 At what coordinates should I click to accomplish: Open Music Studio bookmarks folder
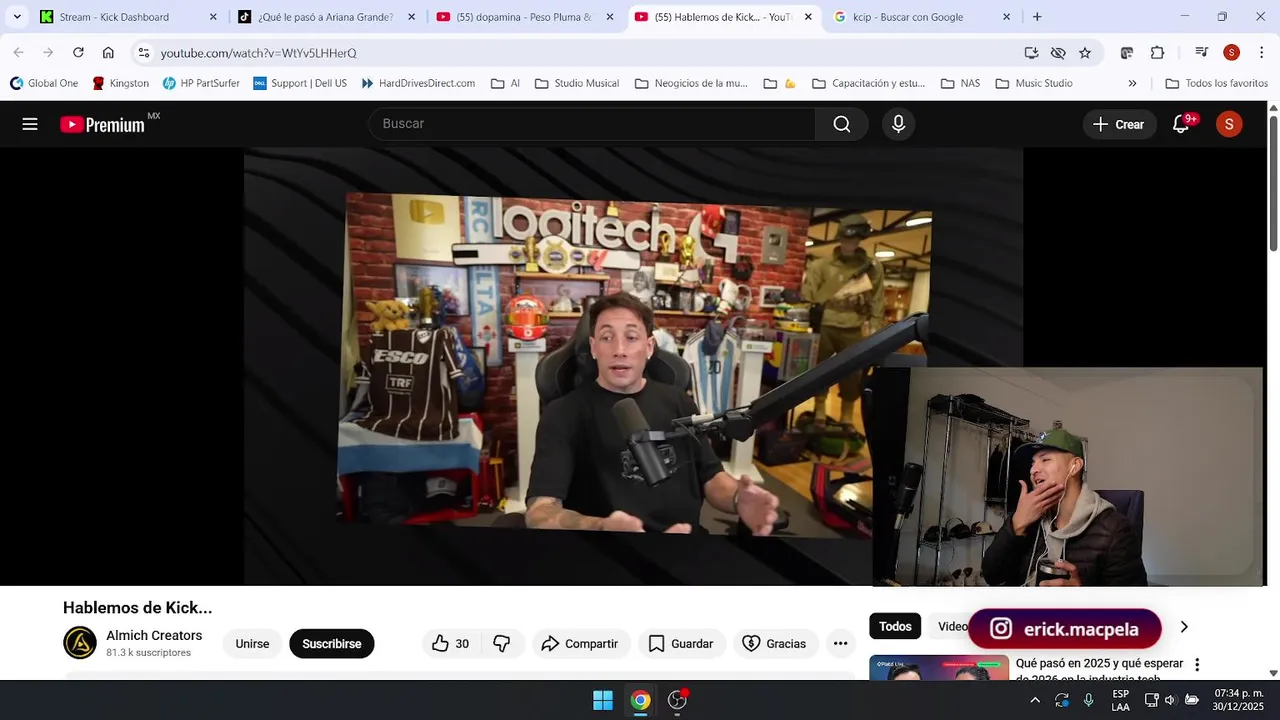[1034, 83]
